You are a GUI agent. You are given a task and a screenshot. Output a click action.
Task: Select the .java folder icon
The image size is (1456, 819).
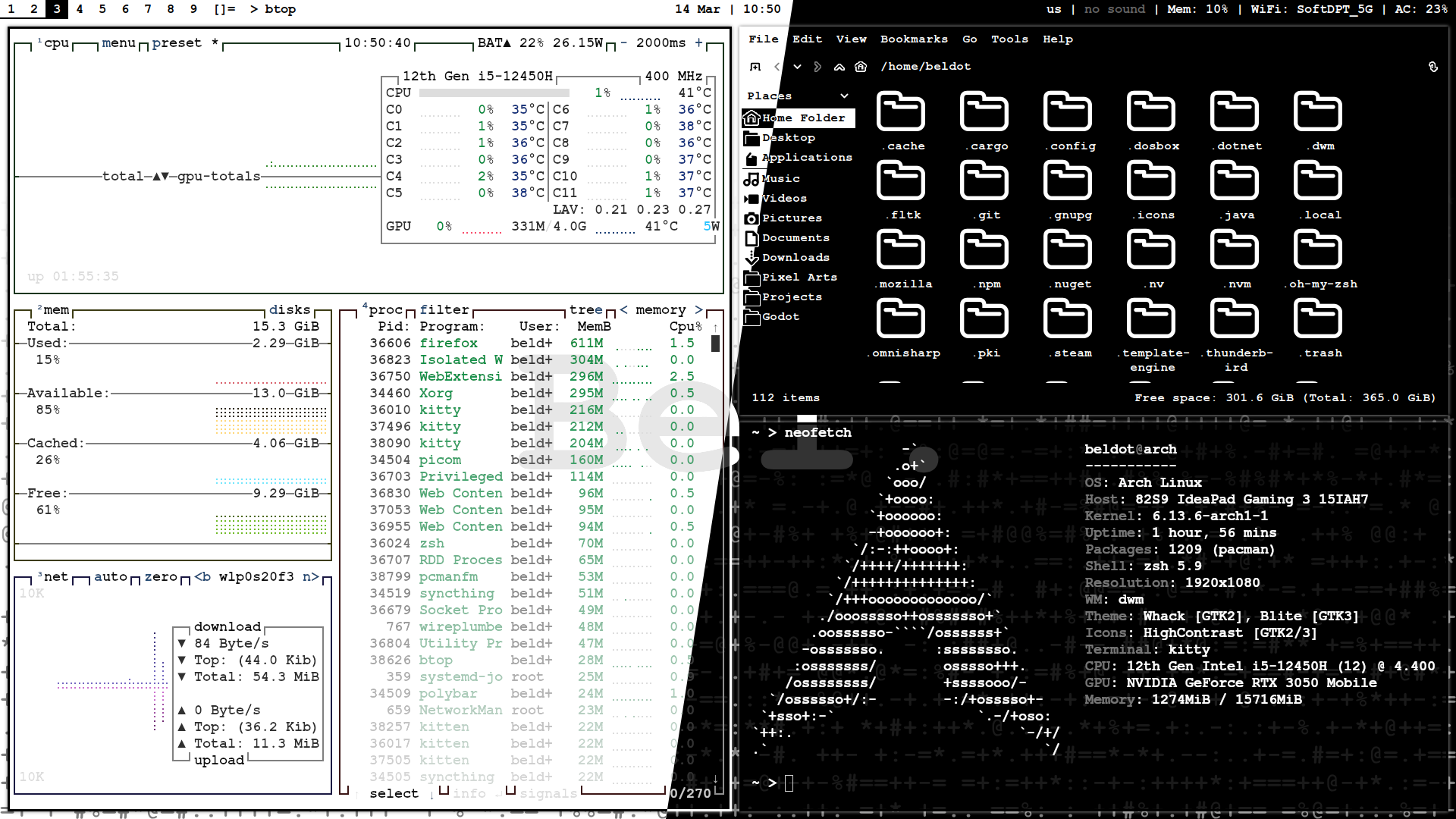point(1235,181)
